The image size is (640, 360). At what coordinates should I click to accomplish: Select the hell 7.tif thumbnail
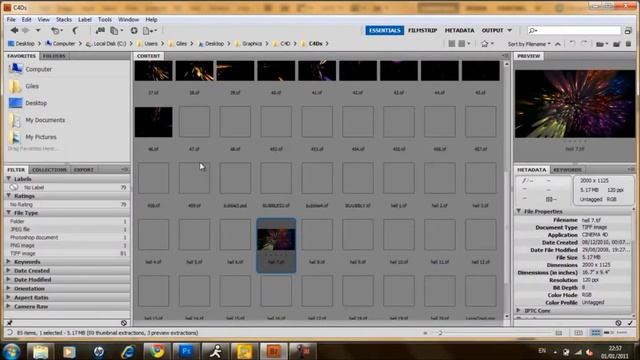click(x=276, y=245)
